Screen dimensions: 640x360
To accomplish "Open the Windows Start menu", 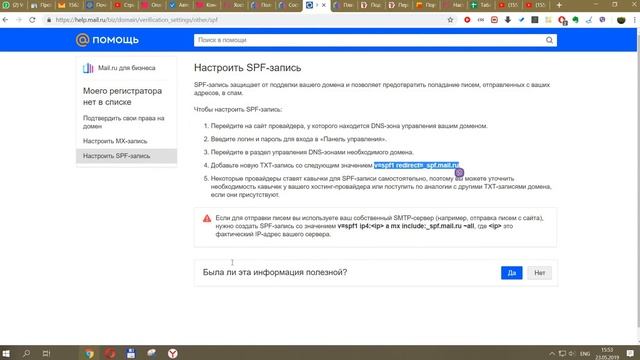I will click(6, 353).
